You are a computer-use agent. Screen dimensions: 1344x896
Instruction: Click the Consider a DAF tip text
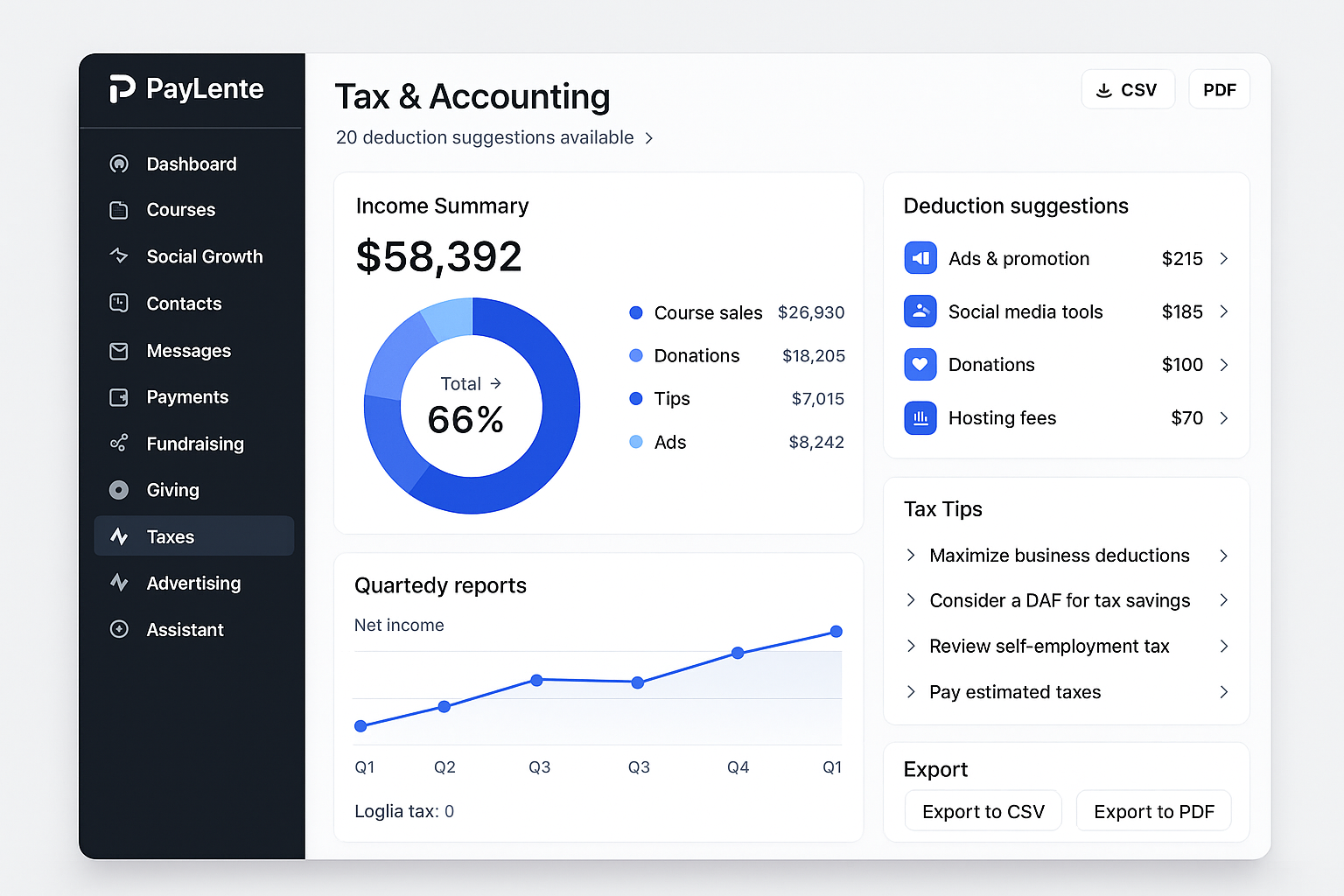pyautogui.click(x=1060, y=600)
